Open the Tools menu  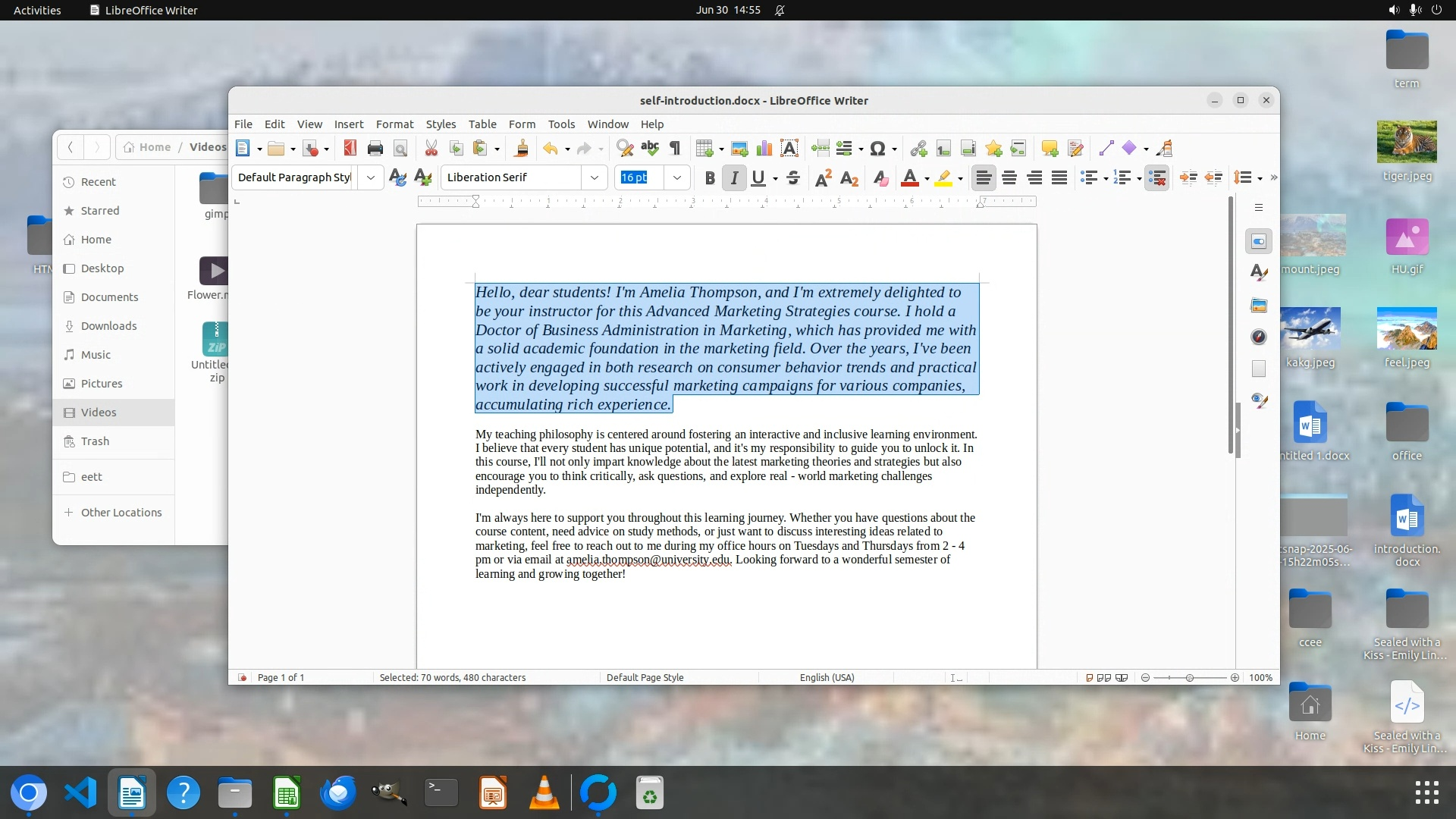coord(561,124)
